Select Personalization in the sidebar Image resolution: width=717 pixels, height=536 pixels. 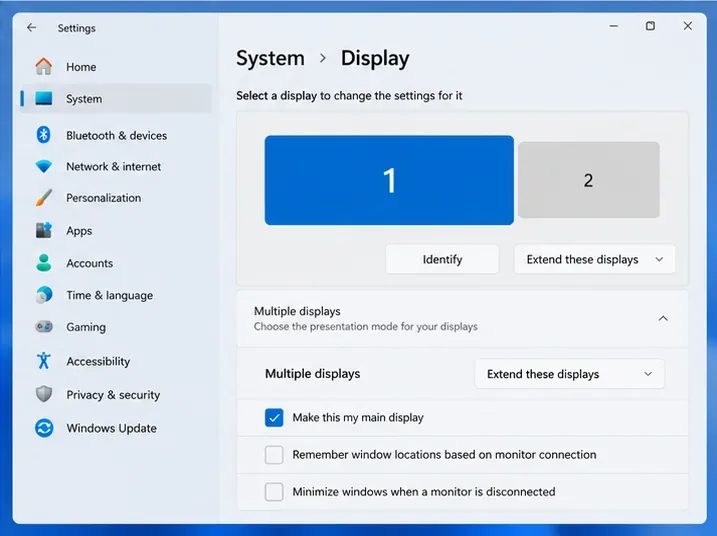tap(117, 198)
